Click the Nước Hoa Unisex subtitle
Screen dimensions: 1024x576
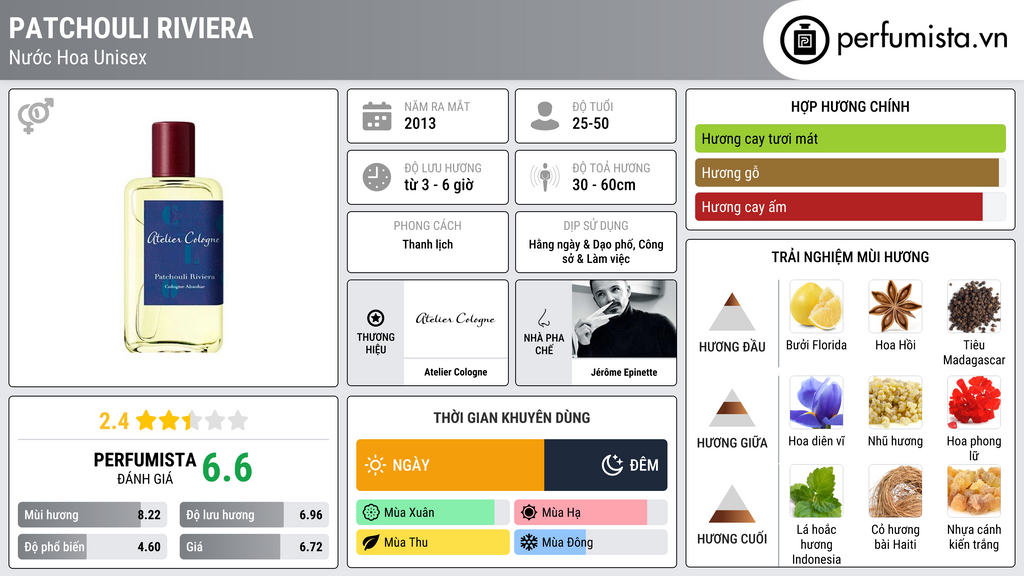pyautogui.click(x=78, y=57)
